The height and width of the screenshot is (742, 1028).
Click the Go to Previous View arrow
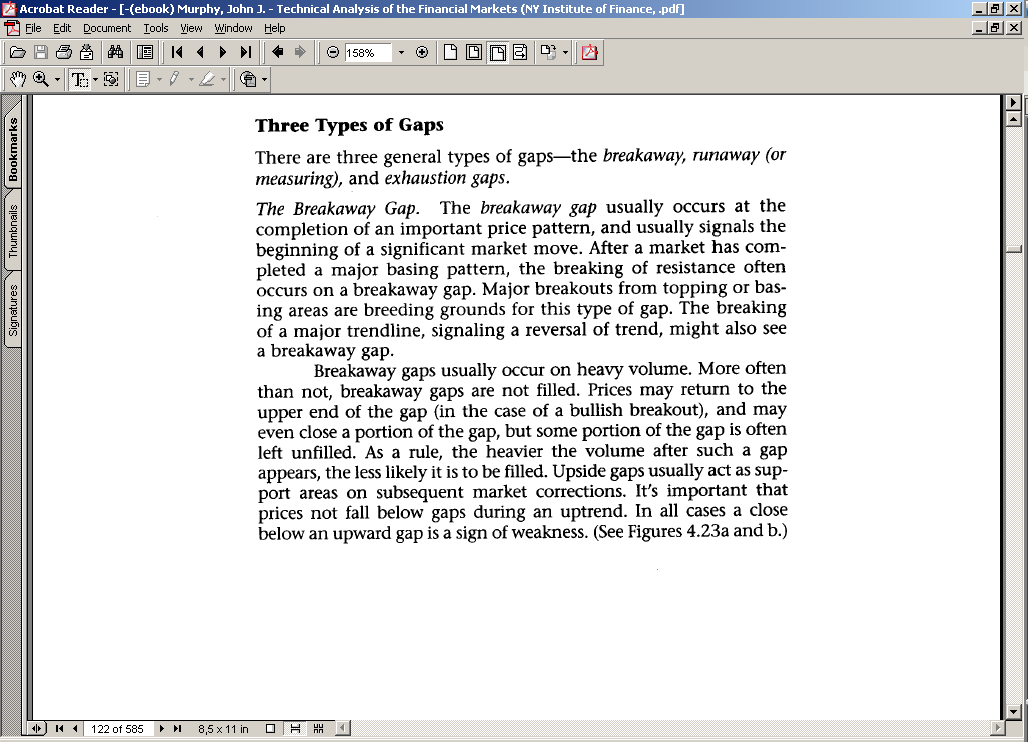click(277, 52)
